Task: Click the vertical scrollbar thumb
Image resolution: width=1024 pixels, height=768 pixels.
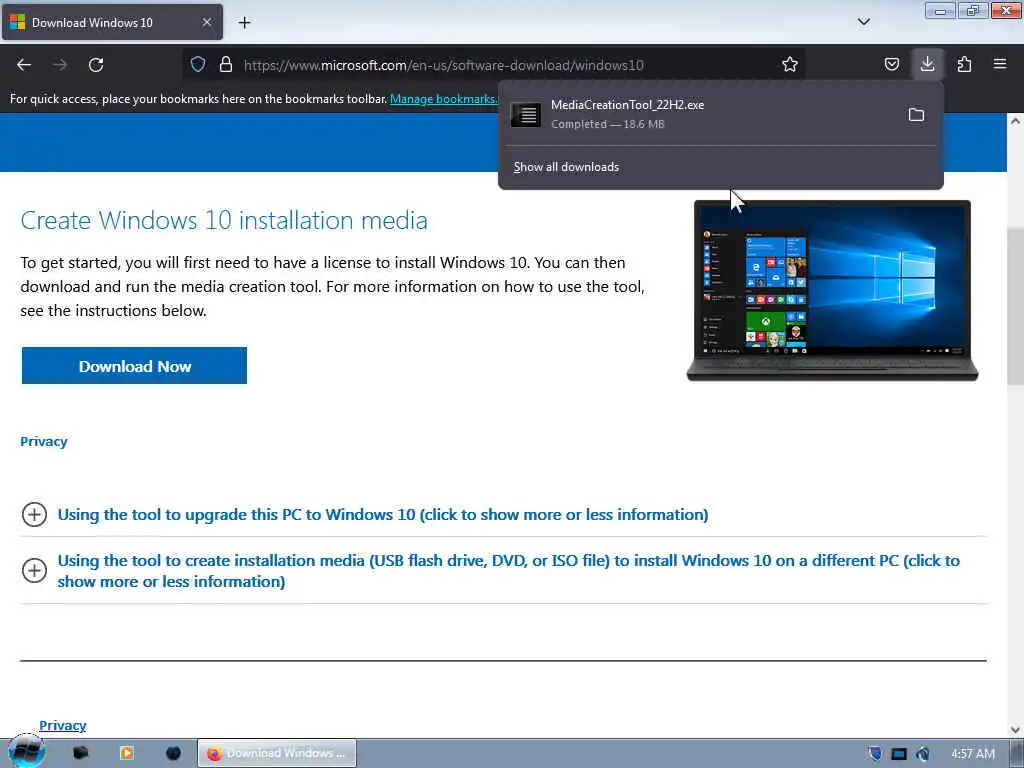Action: tap(1015, 307)
